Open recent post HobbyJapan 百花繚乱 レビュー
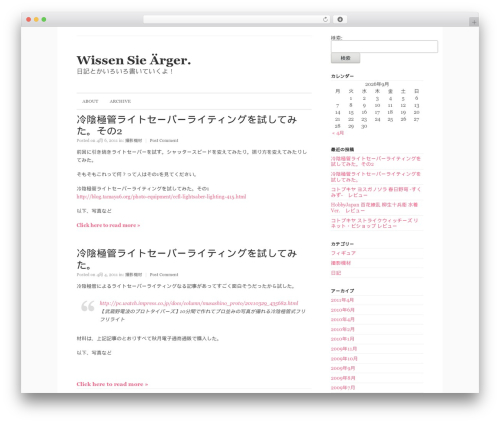Screen dimensions: 500x423 [x=374, y=208]
